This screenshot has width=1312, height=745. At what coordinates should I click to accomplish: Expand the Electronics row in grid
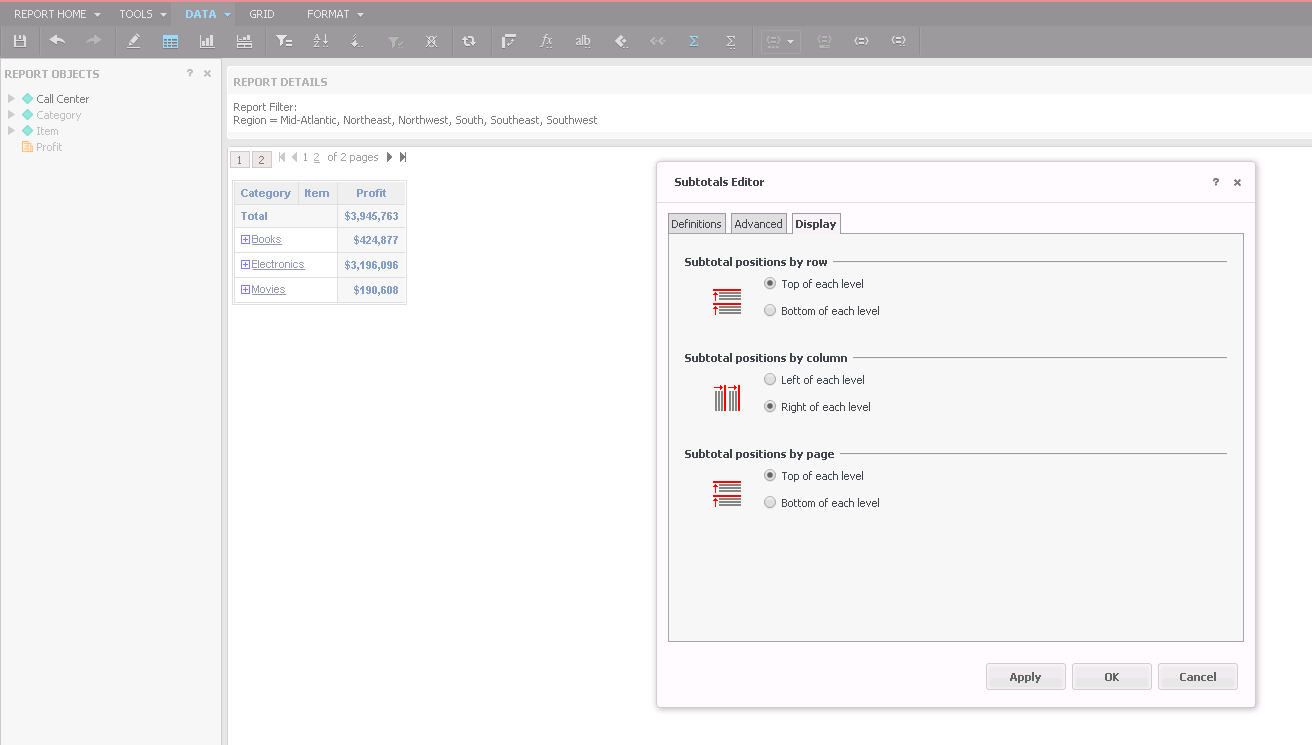[x=245, y=265]
